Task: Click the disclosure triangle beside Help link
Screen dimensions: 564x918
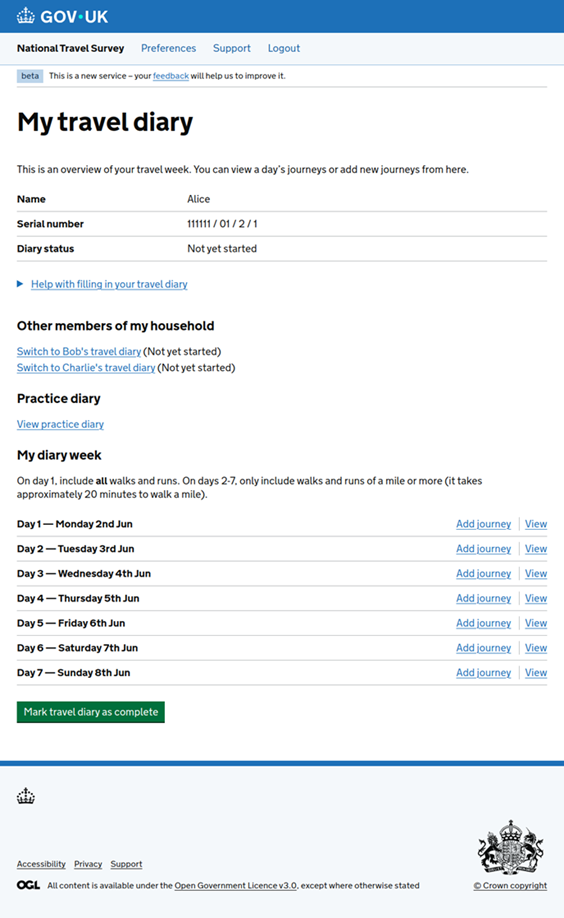Action: point(20,284)
